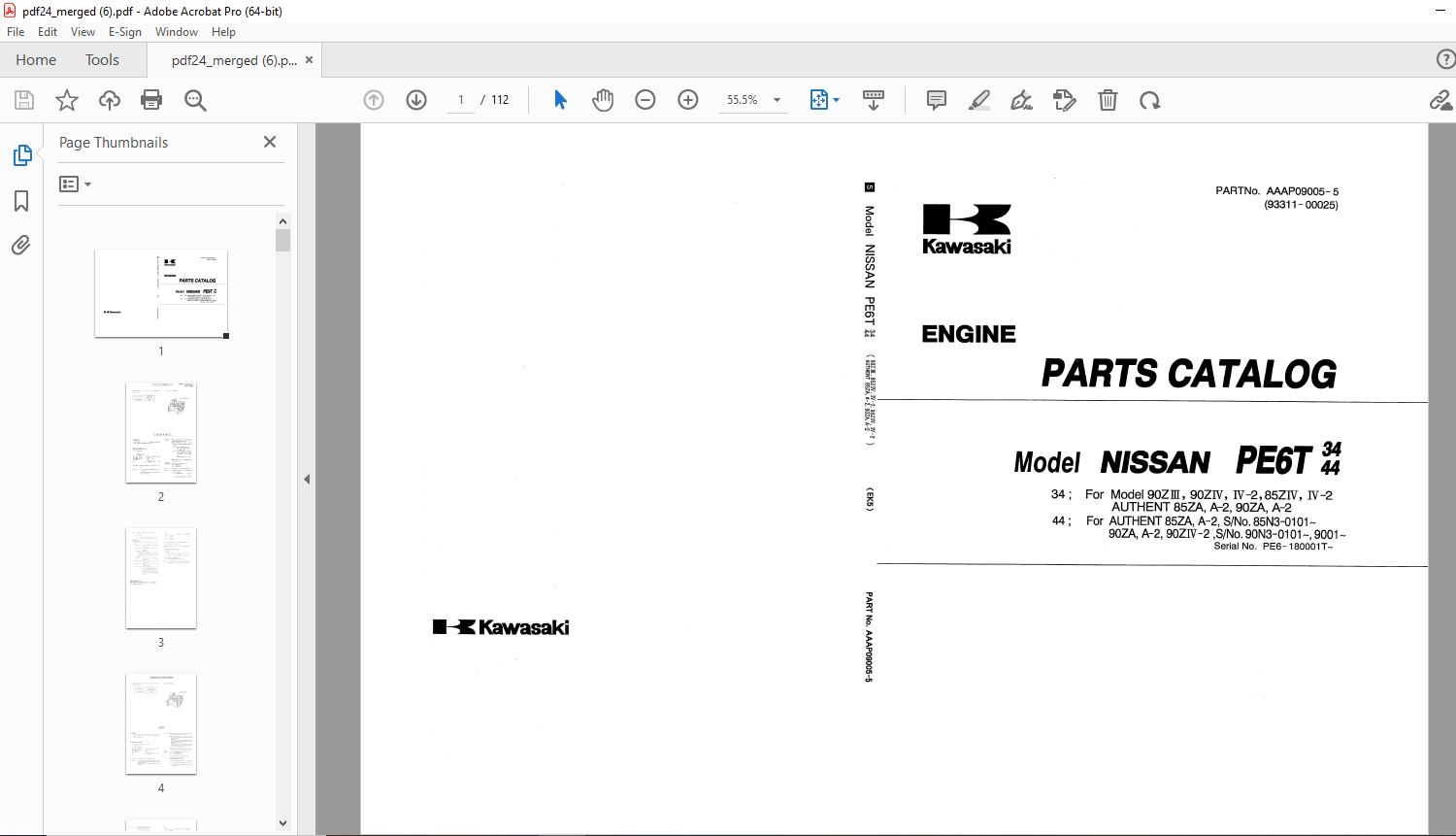Add a sticky note comment

click(937, 100)
